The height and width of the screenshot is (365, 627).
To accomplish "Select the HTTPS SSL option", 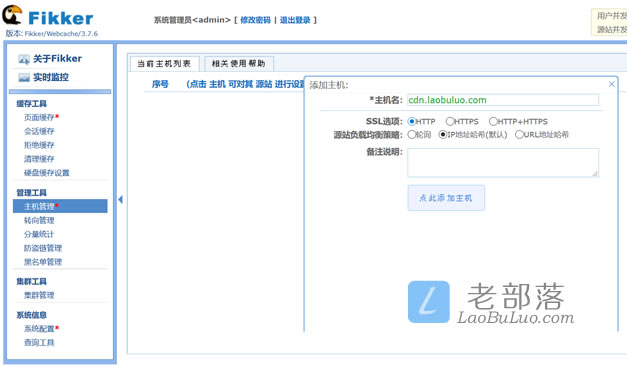I will (x=450, y=121).
